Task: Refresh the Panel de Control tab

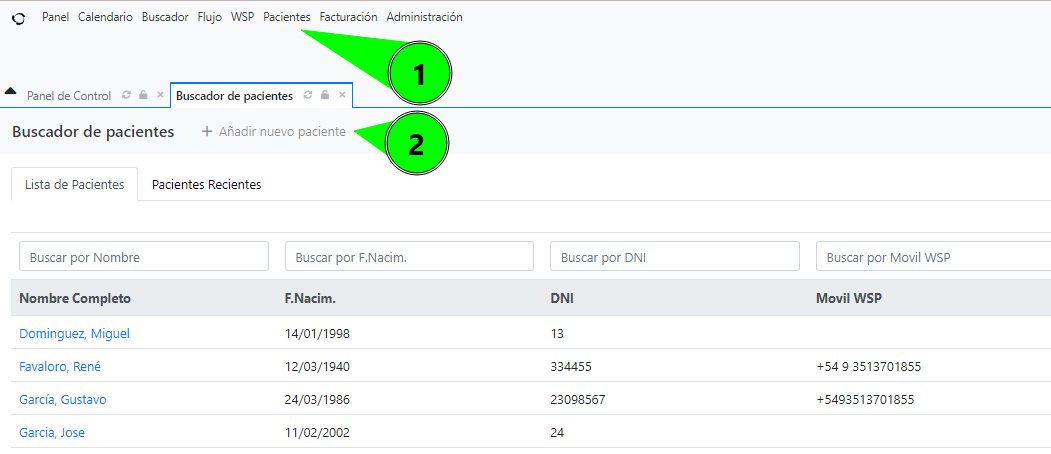Action: tap(126, 95)
